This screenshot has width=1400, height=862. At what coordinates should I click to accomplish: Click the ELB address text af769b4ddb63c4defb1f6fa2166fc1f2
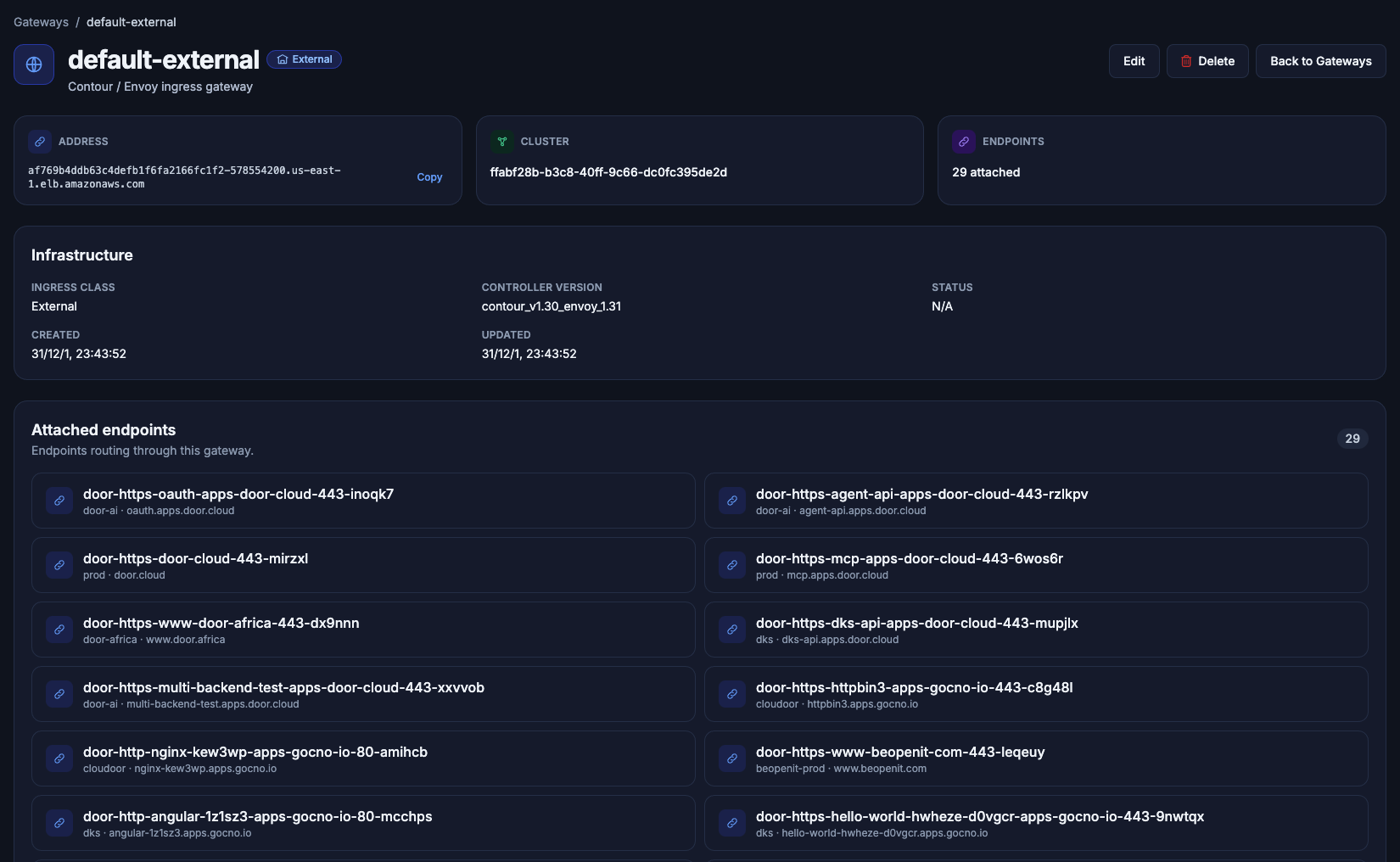point(184,177)
